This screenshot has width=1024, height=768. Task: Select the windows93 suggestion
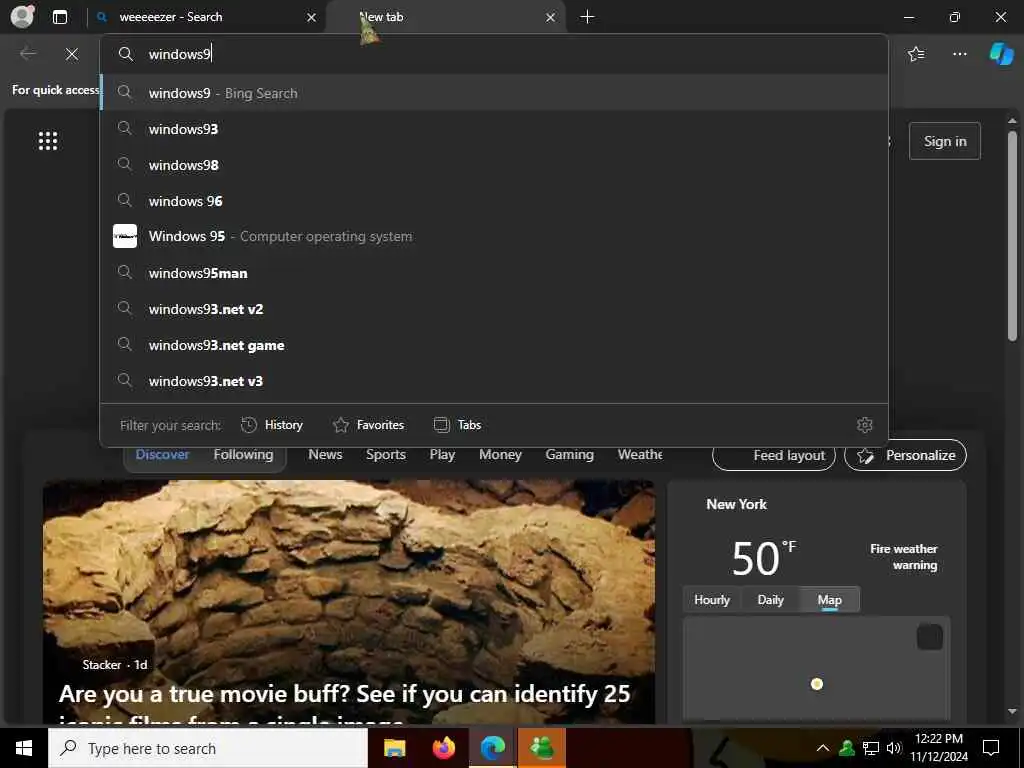(494, 129)
